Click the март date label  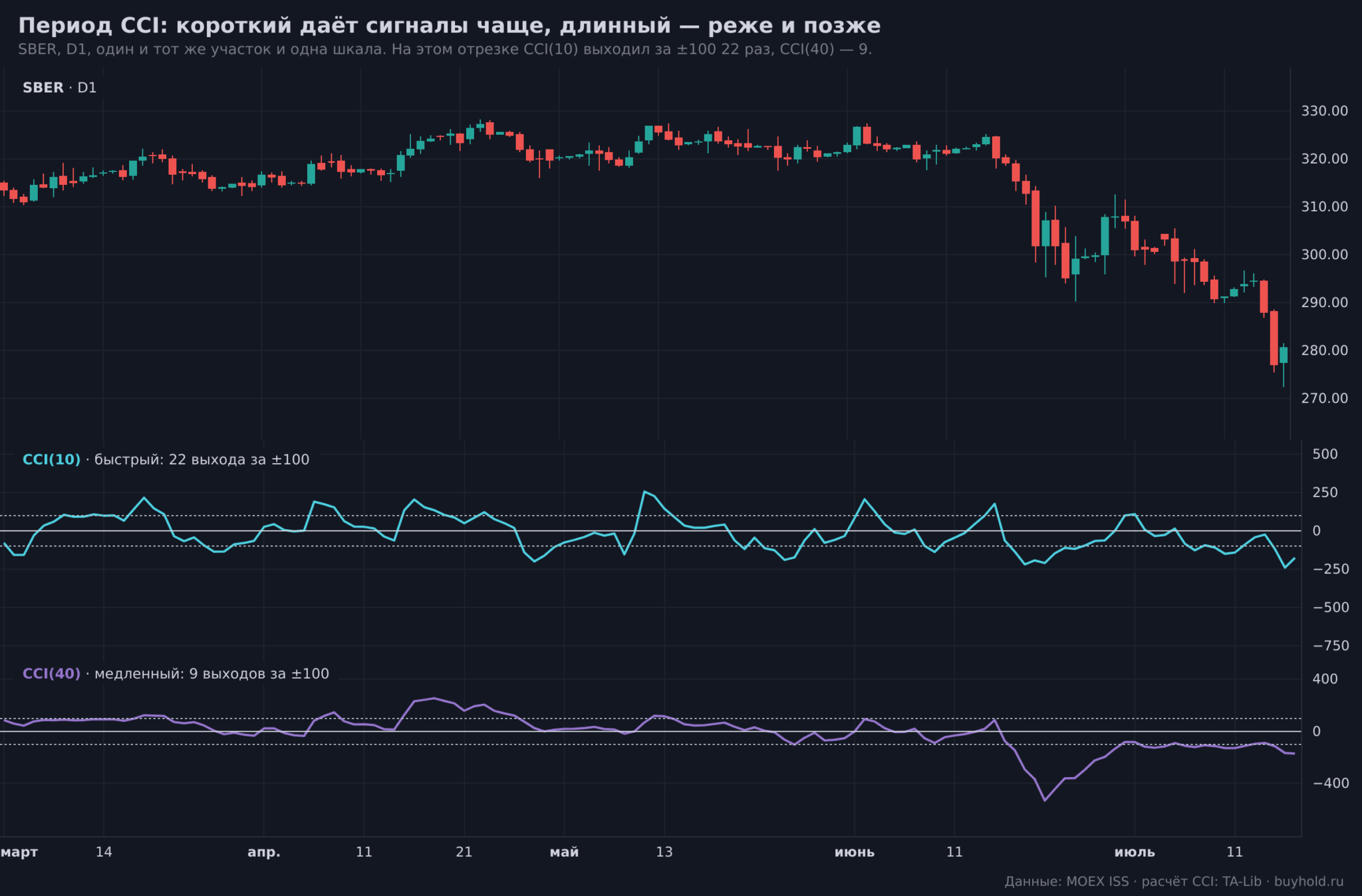click(19, 852)
